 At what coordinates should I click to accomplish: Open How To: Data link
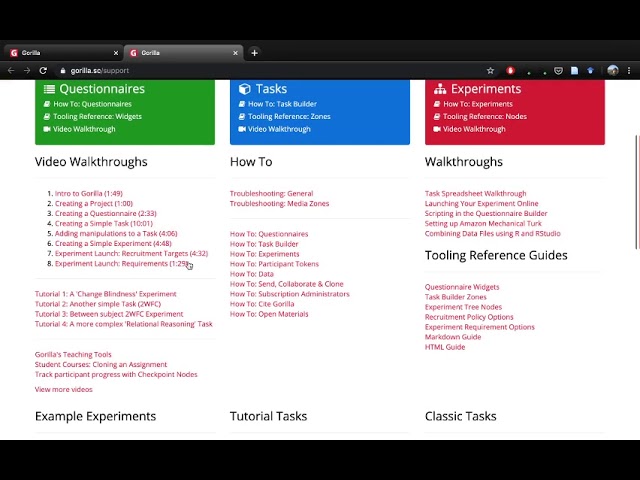[252, 274]
